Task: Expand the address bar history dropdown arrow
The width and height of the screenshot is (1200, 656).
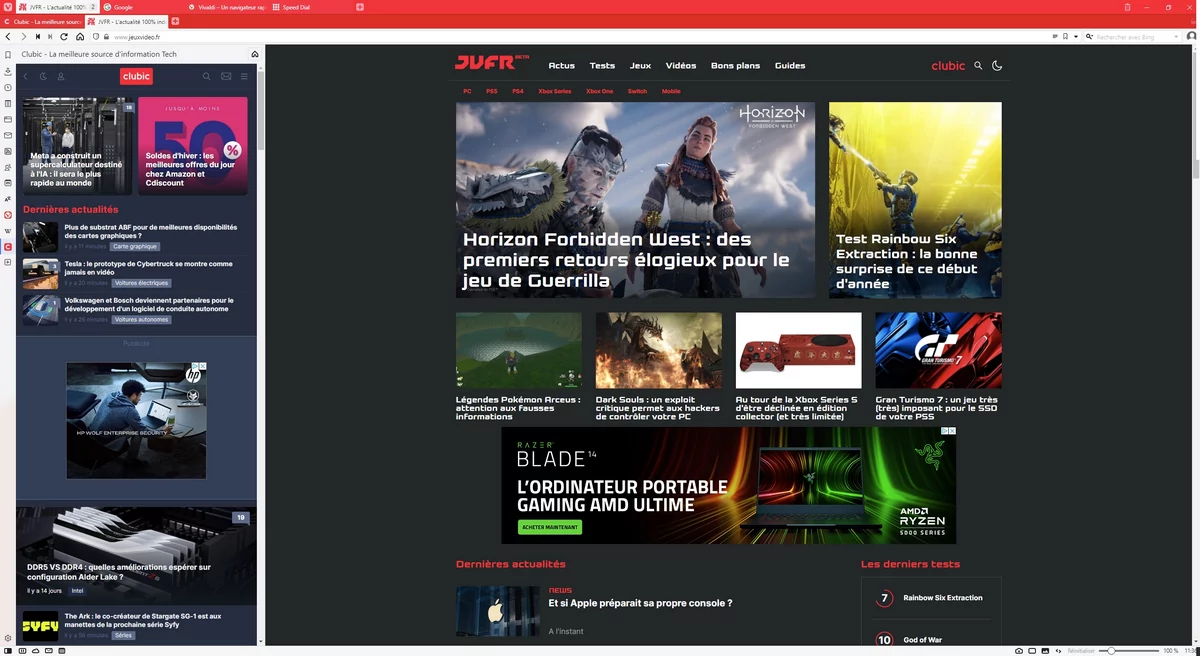Action: click(x=1076, y=37)
